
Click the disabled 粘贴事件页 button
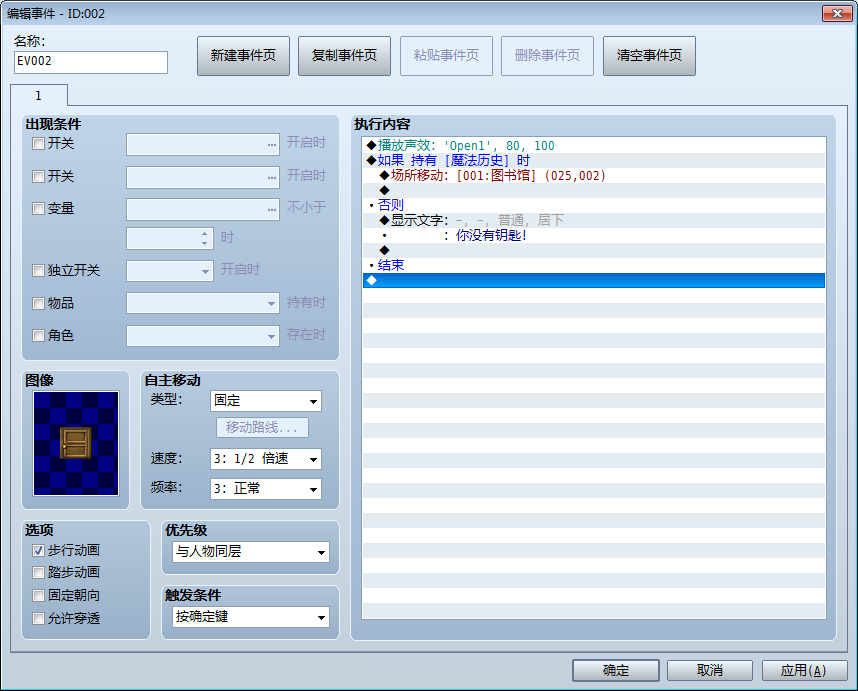point(446,56)
